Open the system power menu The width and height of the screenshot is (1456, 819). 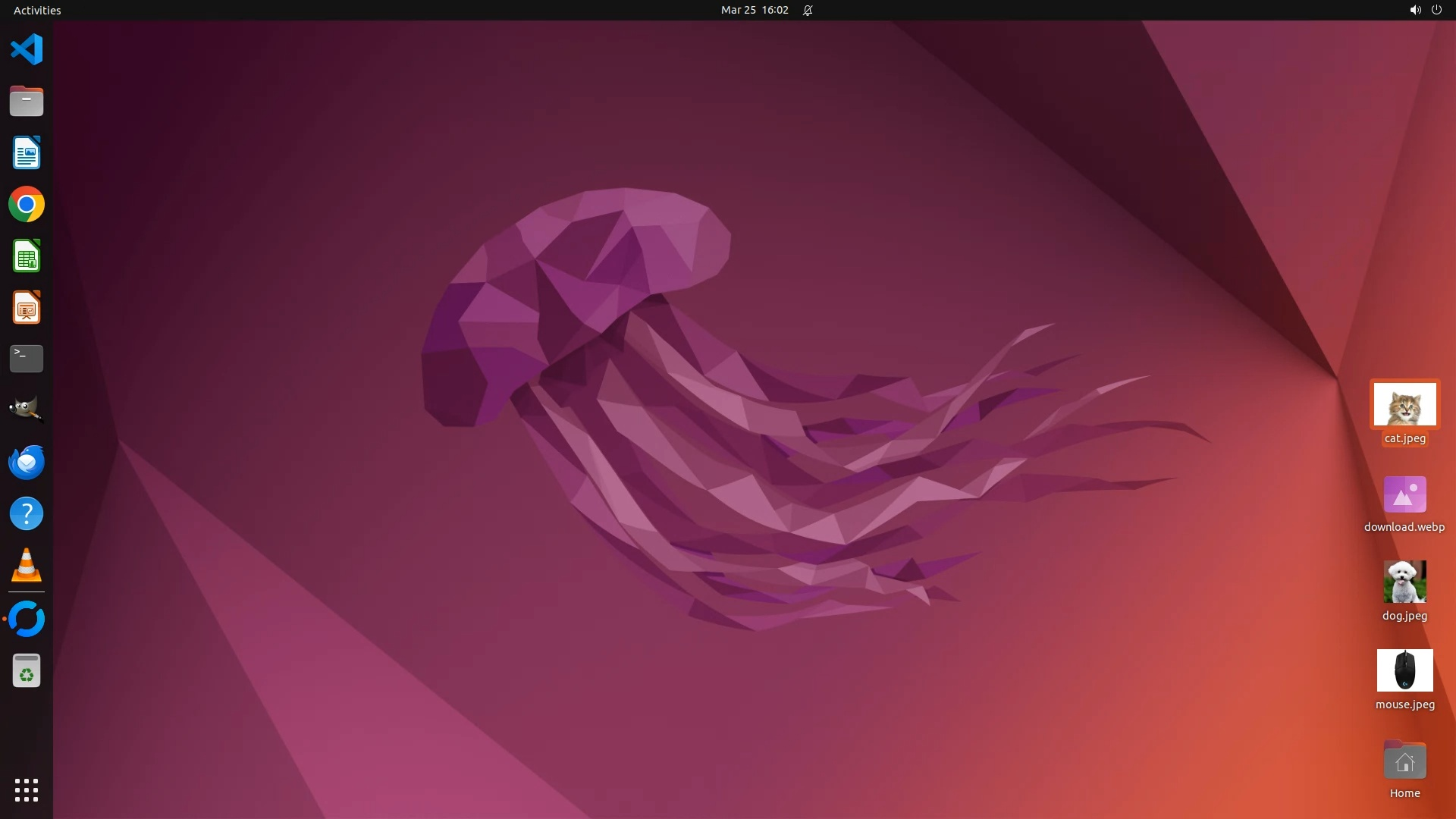click(x=1436, y=10)
